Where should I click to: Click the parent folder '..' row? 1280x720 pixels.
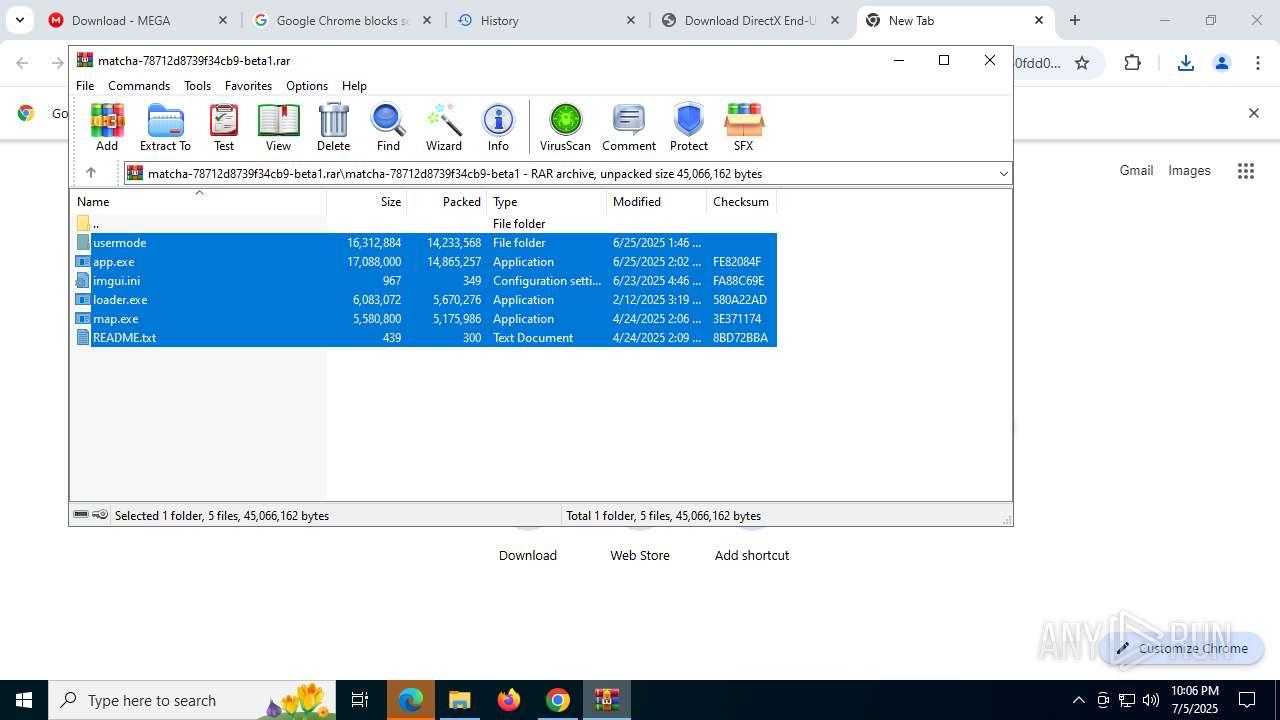(x=425, y=224)
